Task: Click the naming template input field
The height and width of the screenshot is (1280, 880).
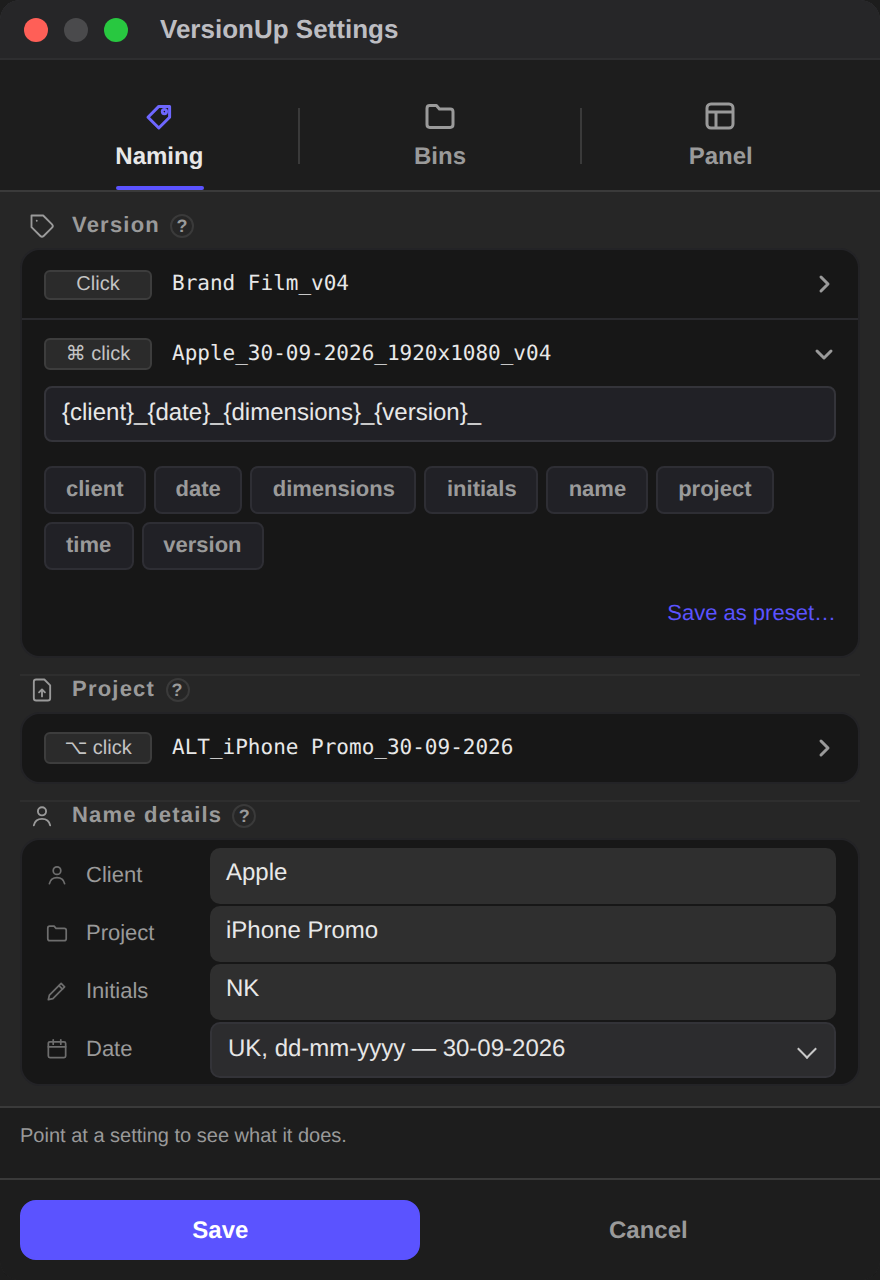Action: [x=440, y=414]
